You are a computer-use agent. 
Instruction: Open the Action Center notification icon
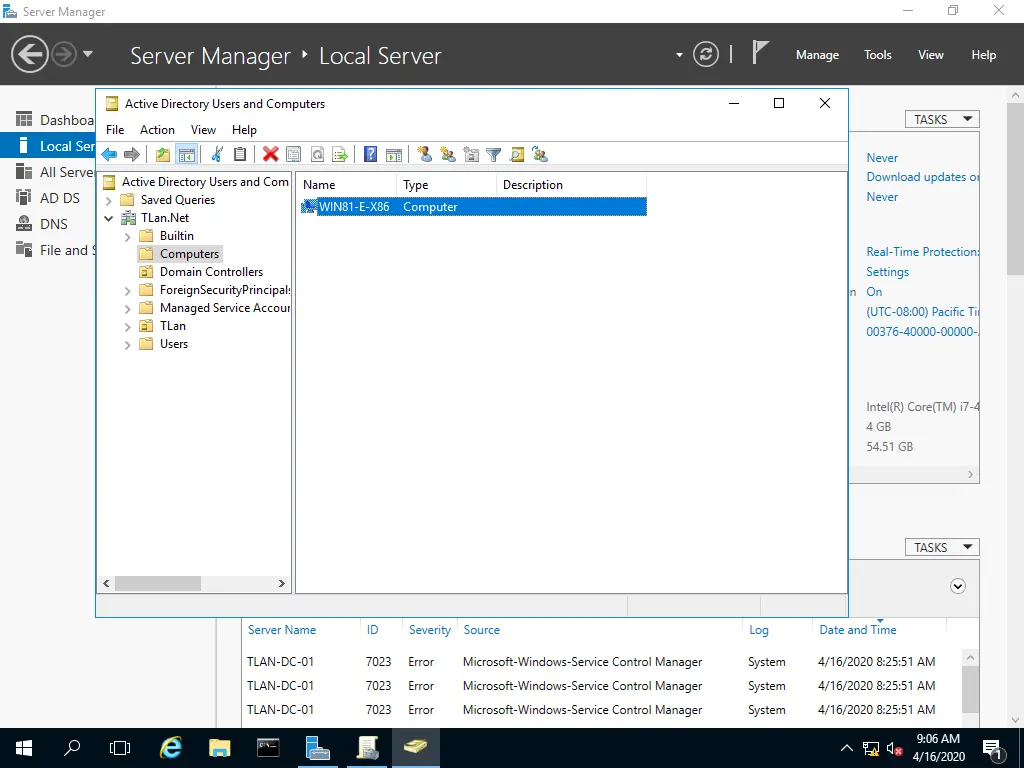pos(992,750)
